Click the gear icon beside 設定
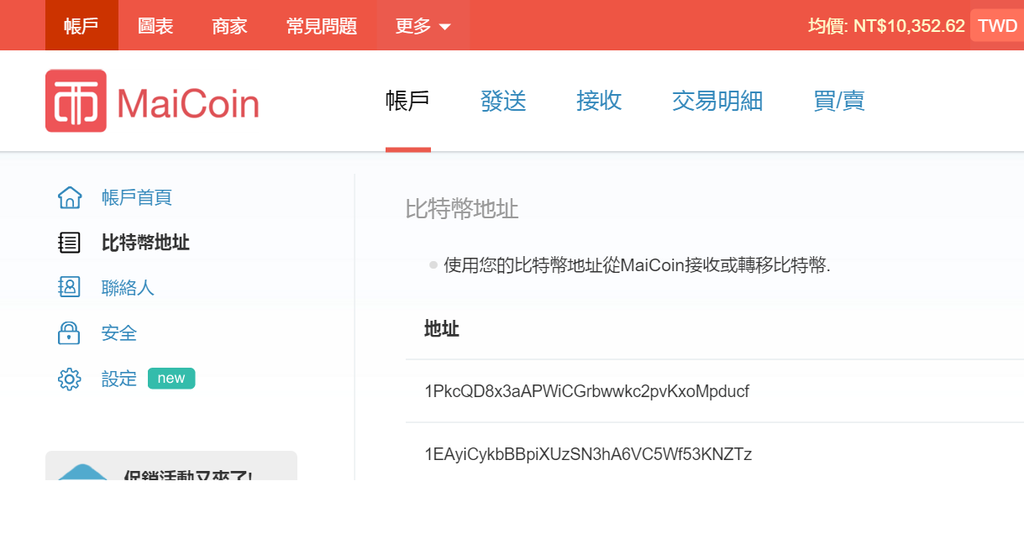The height and width of the screenshot is (544, 1024). coord(69,379)
